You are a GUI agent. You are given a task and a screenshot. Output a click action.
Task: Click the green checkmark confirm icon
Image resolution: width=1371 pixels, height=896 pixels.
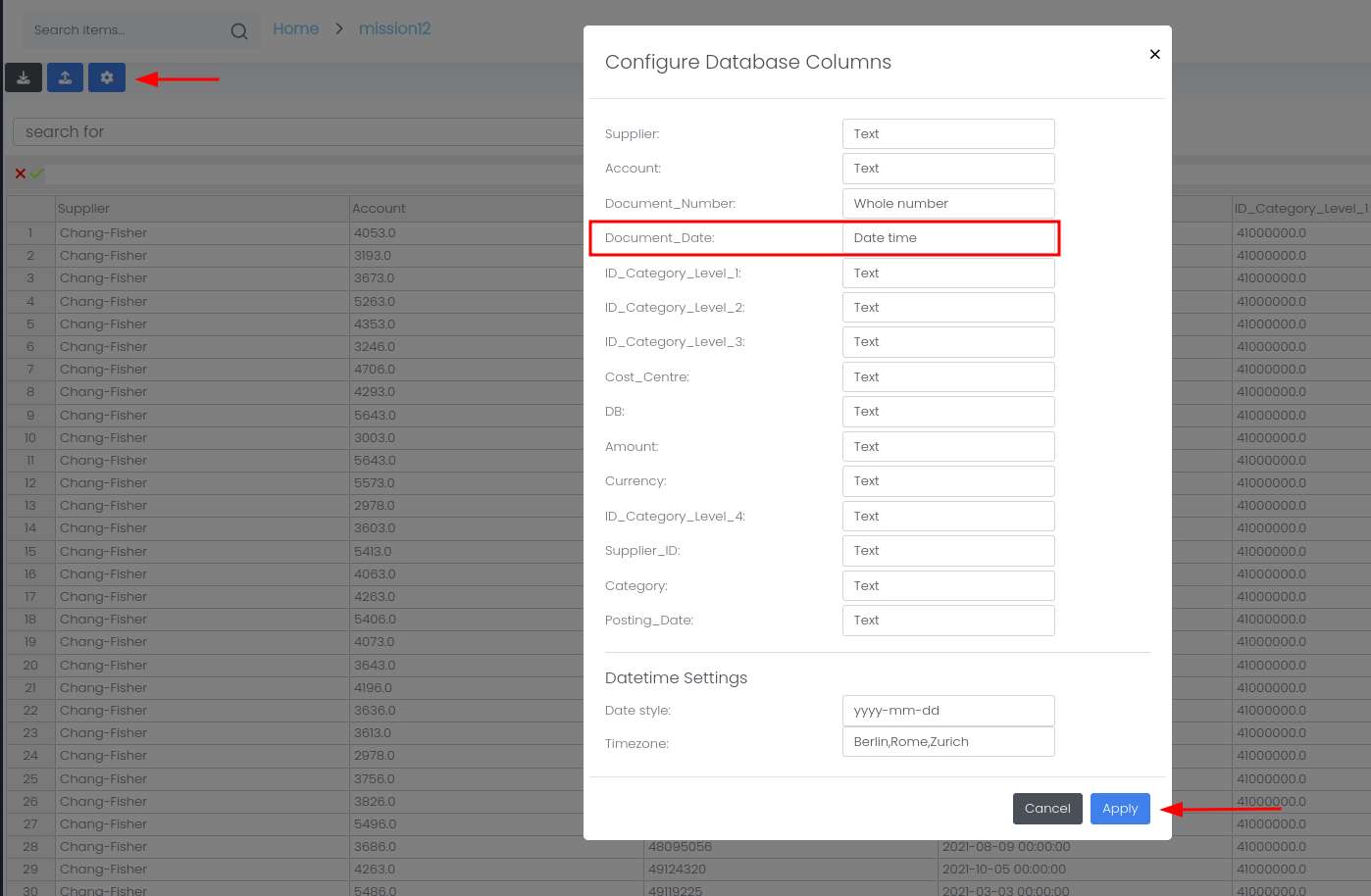(37, 174)
